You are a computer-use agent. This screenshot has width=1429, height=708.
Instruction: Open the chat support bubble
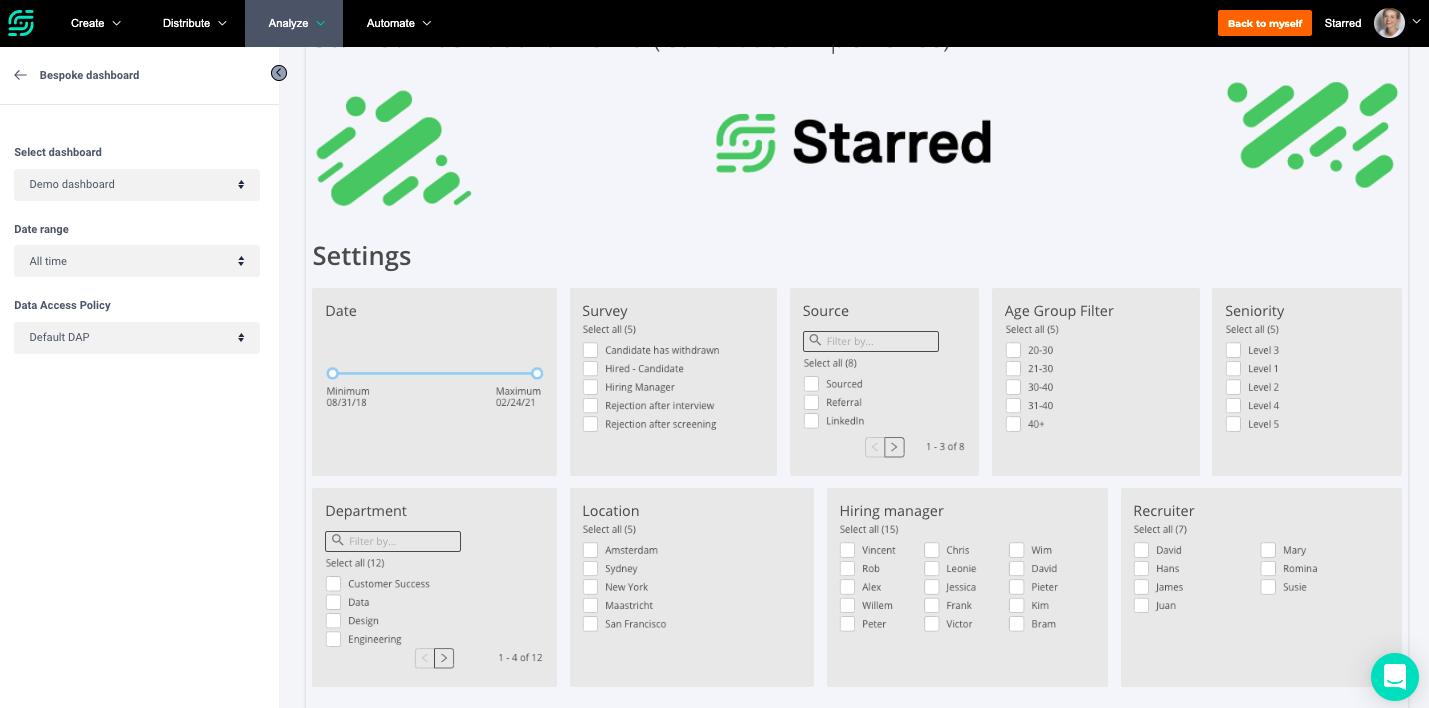[1395, 677]
